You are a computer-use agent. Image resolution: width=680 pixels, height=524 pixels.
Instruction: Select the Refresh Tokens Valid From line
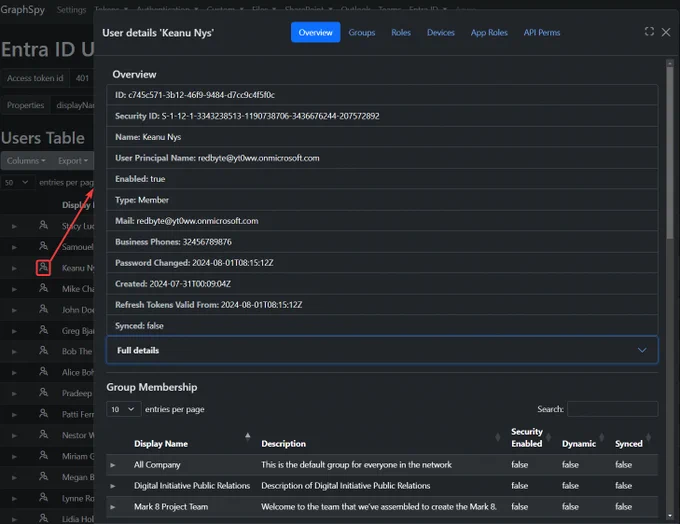coord(382,305)
